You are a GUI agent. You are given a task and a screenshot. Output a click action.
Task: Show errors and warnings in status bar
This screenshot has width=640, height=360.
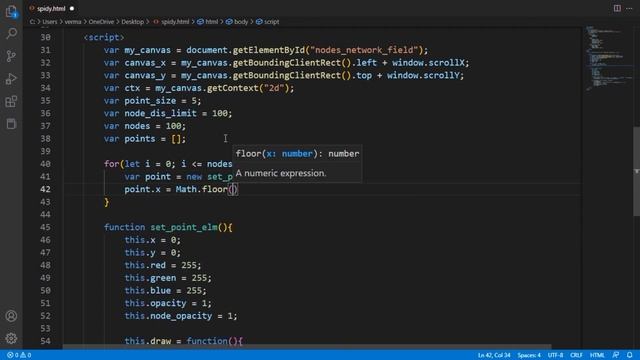point(19,355)
